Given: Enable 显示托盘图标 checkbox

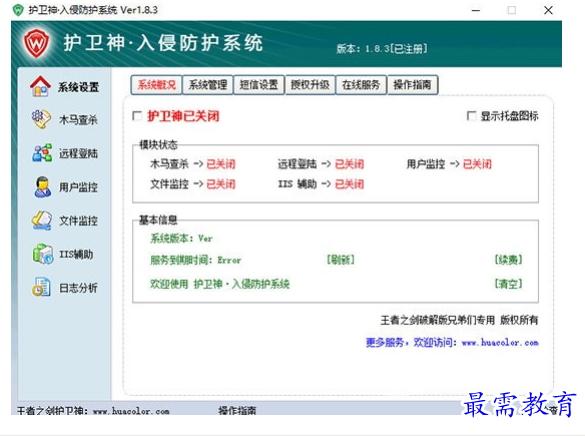Looking at the screenshot, I should [x=471, y=116].
